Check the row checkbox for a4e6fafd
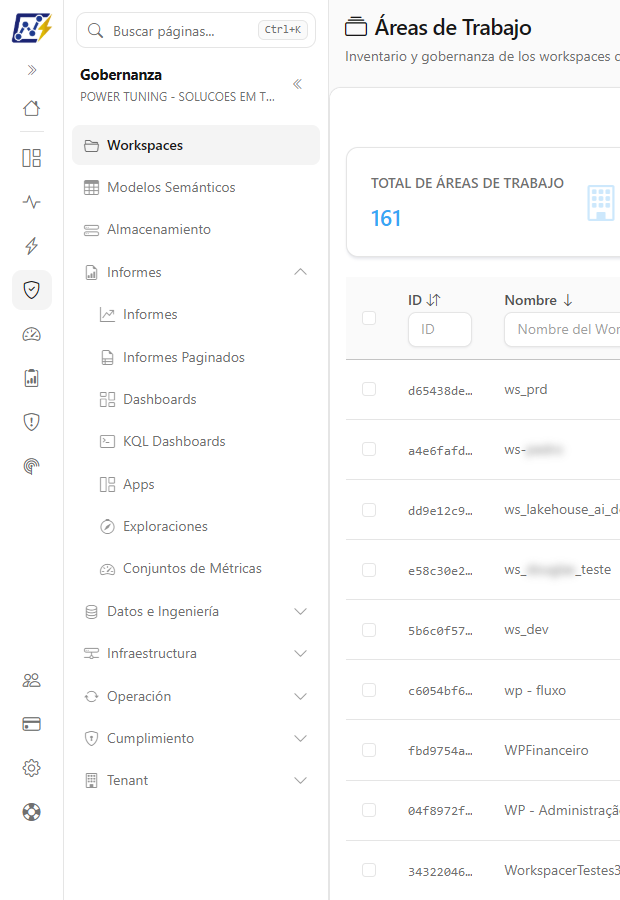This screenshot has width=620, height=900. coord(369,449)
